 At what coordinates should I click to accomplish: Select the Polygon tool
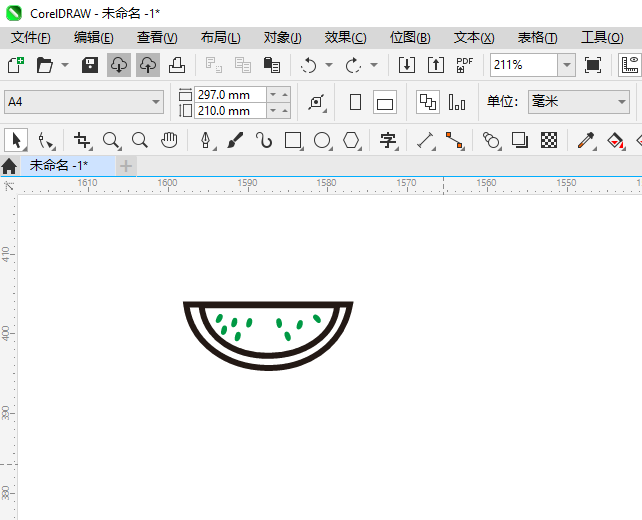click(x=351, y=140)
